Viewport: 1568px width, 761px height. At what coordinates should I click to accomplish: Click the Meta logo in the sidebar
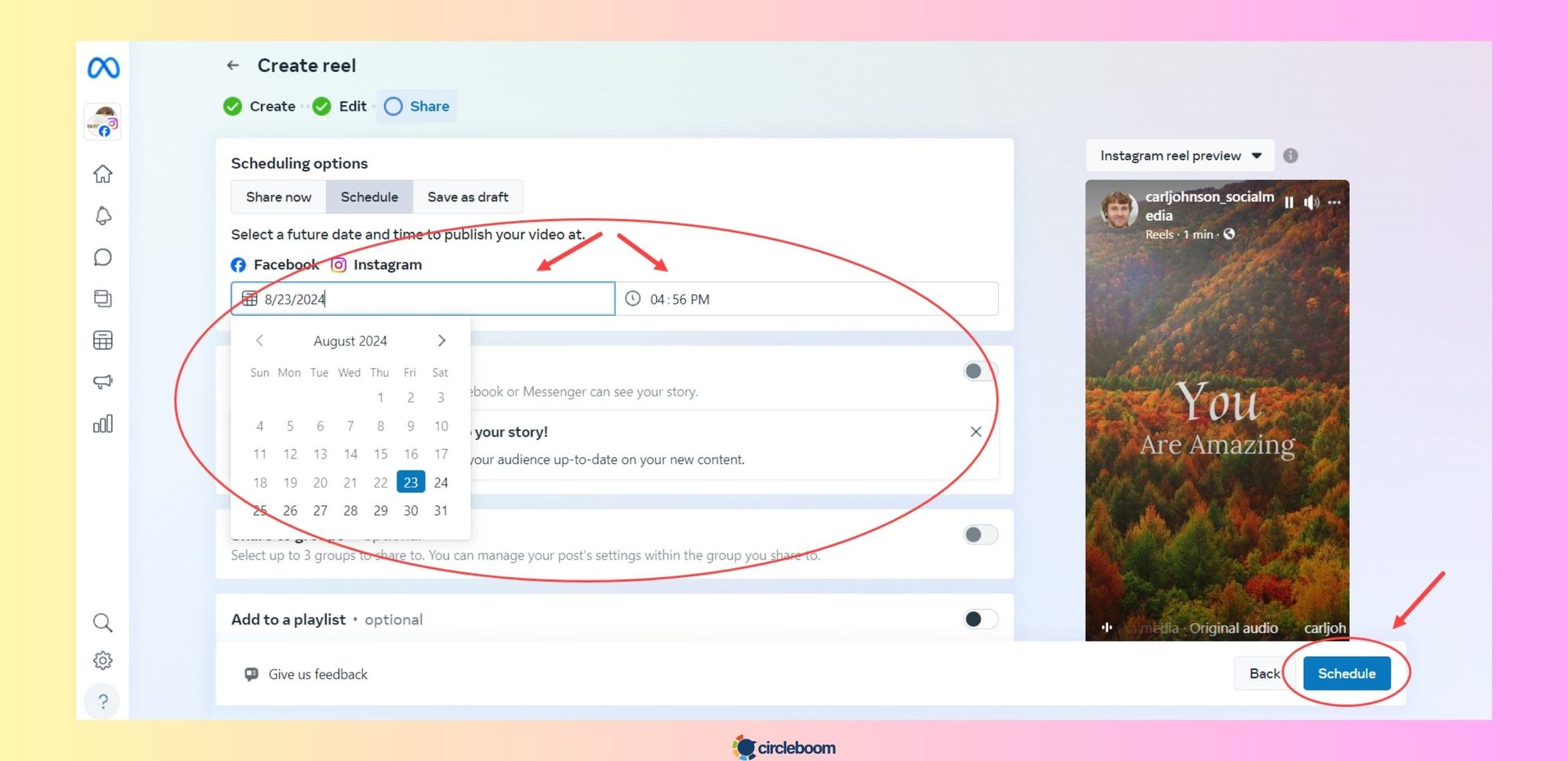point(103,68)
